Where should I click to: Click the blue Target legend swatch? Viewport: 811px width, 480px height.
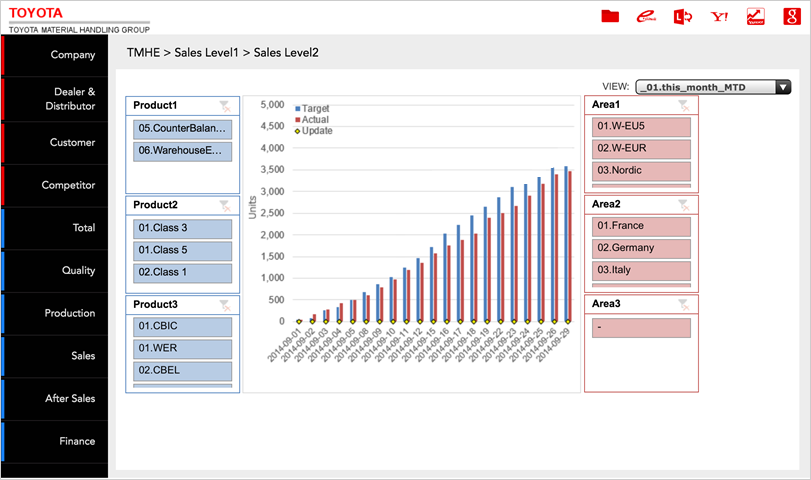tap(298, 107)
